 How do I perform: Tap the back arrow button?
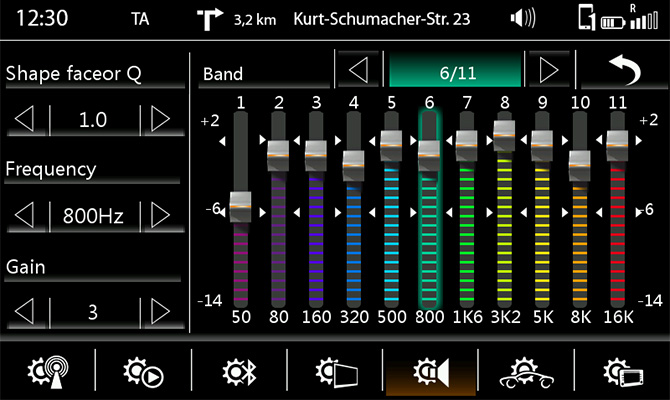(622, 72)
